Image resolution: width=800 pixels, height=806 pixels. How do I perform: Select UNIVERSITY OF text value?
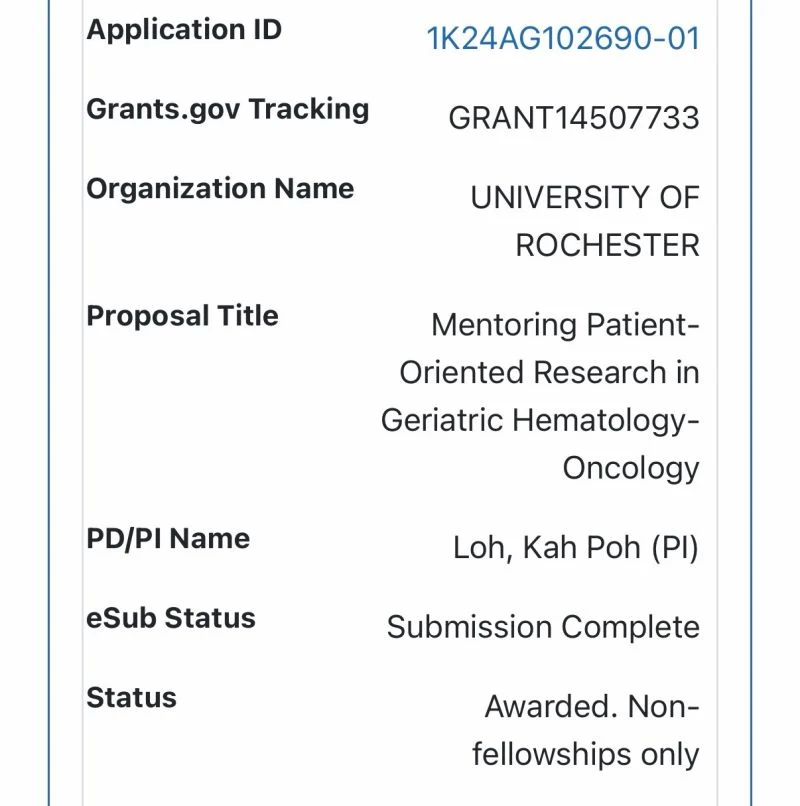(x=585, y=197)
